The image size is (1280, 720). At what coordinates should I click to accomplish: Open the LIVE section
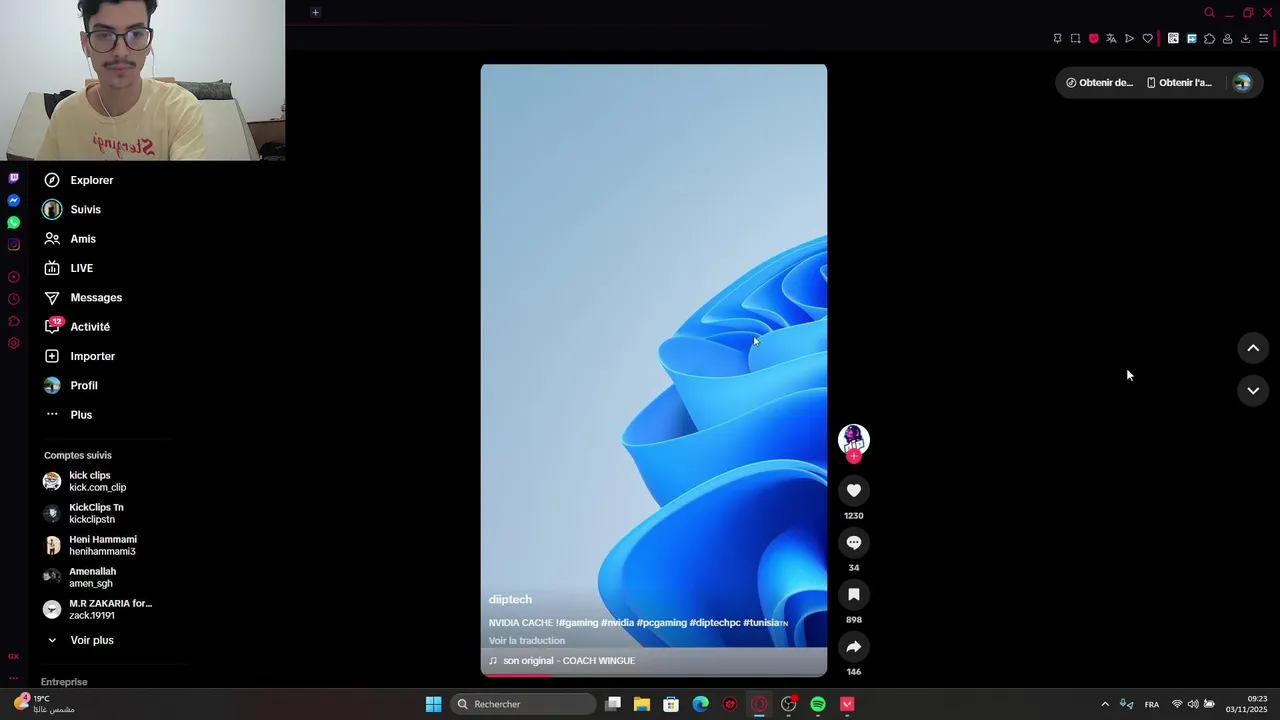(68, 268)
